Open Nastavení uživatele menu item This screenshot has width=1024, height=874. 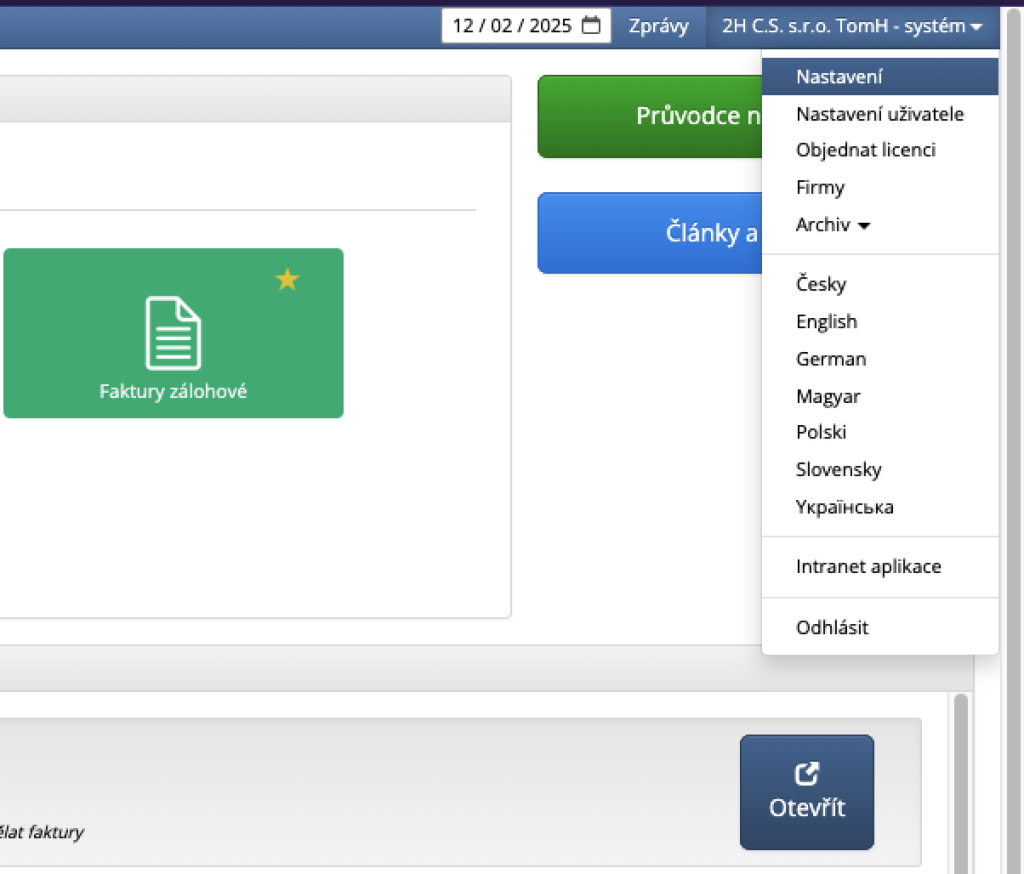click(x=879, y=114)
